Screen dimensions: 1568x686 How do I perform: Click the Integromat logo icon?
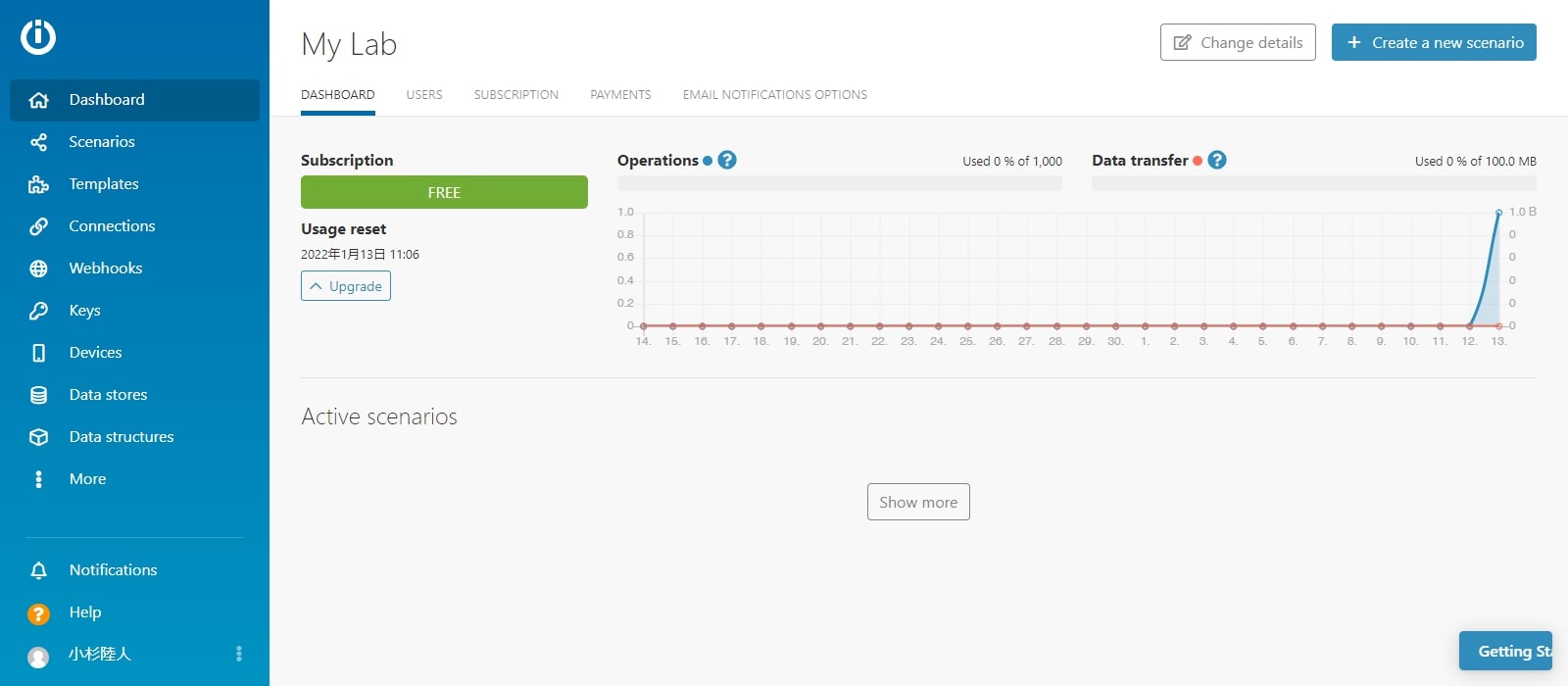pyautogui.click(x=38, y=37)
